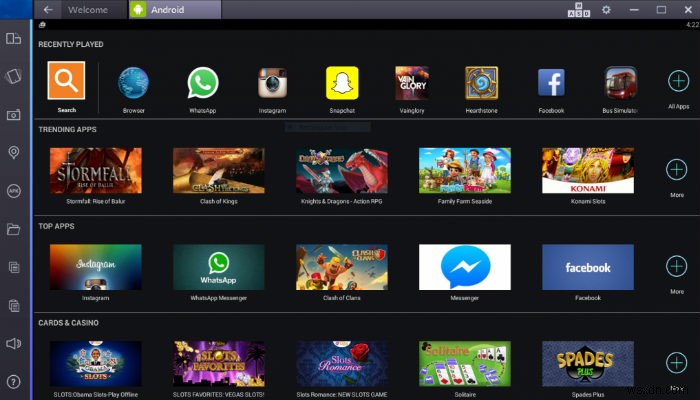Open Messenger thumbnail in Top Apps
Viewport: 700px width, 400px height.
(x=465, y=267)
